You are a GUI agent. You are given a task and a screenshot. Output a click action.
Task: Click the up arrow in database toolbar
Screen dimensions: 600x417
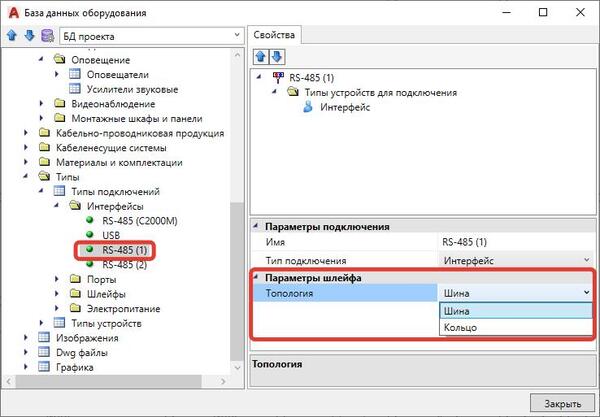click(11, 37)
